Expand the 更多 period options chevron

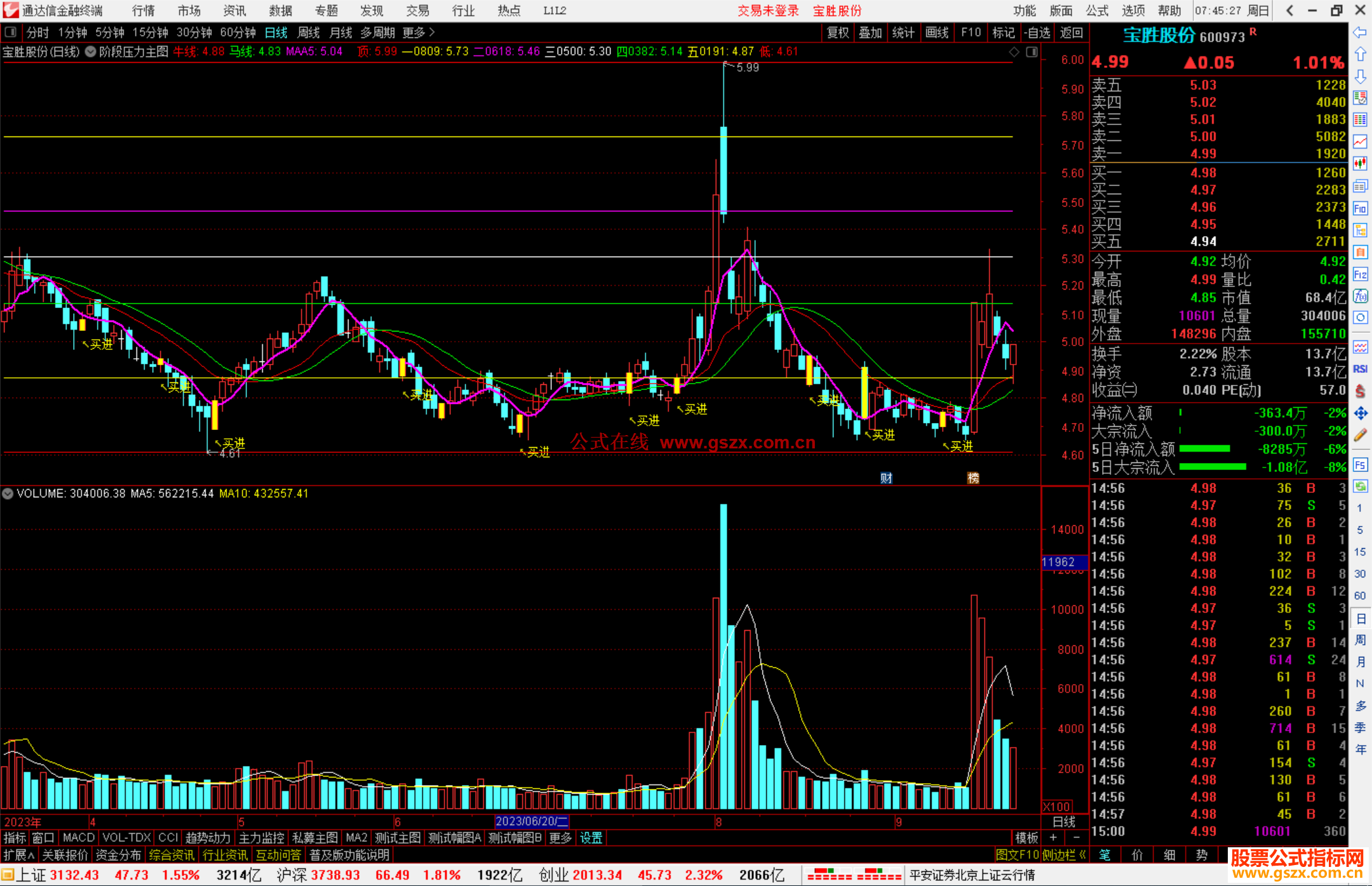click(x=432, y=32)
